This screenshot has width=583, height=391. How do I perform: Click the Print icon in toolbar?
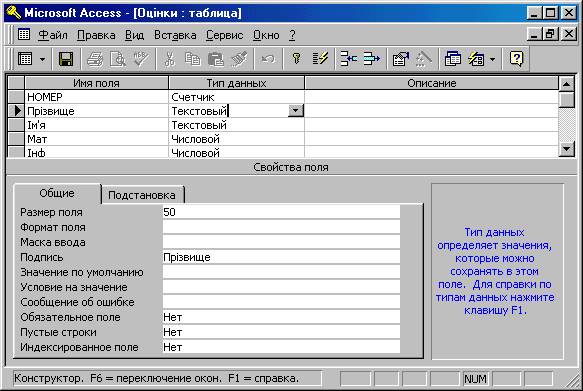point(95,59)
